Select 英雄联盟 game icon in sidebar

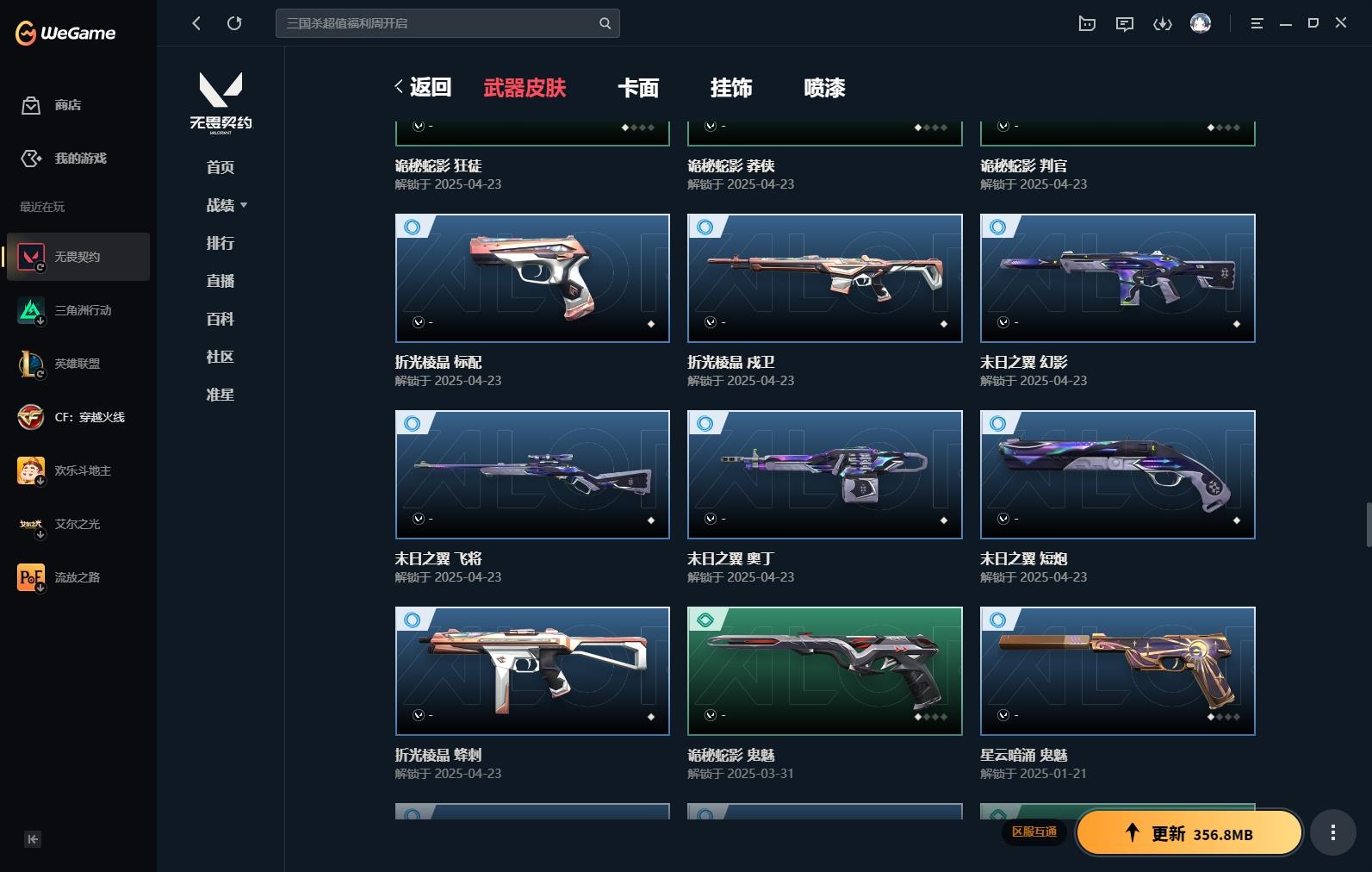coord(31,364)
